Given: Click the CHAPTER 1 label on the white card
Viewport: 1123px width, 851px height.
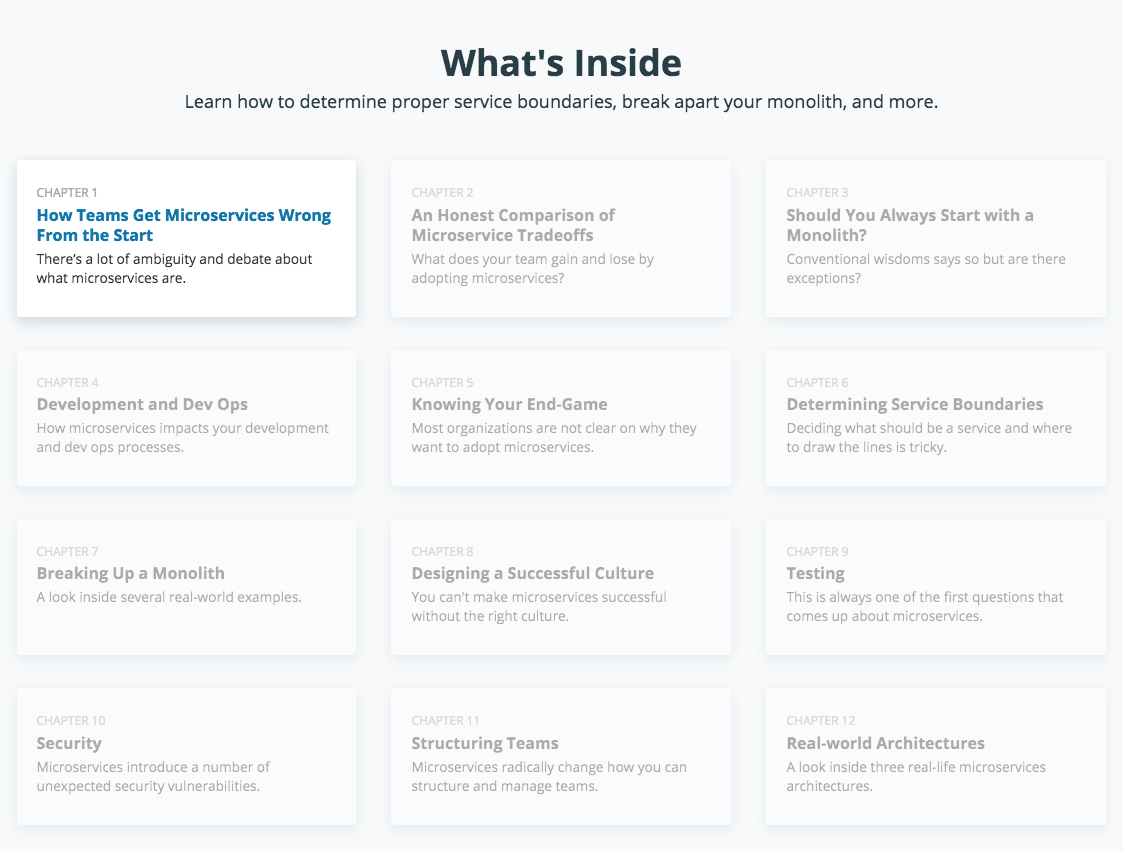Looking at the screenshot, I should click(67, 192).
